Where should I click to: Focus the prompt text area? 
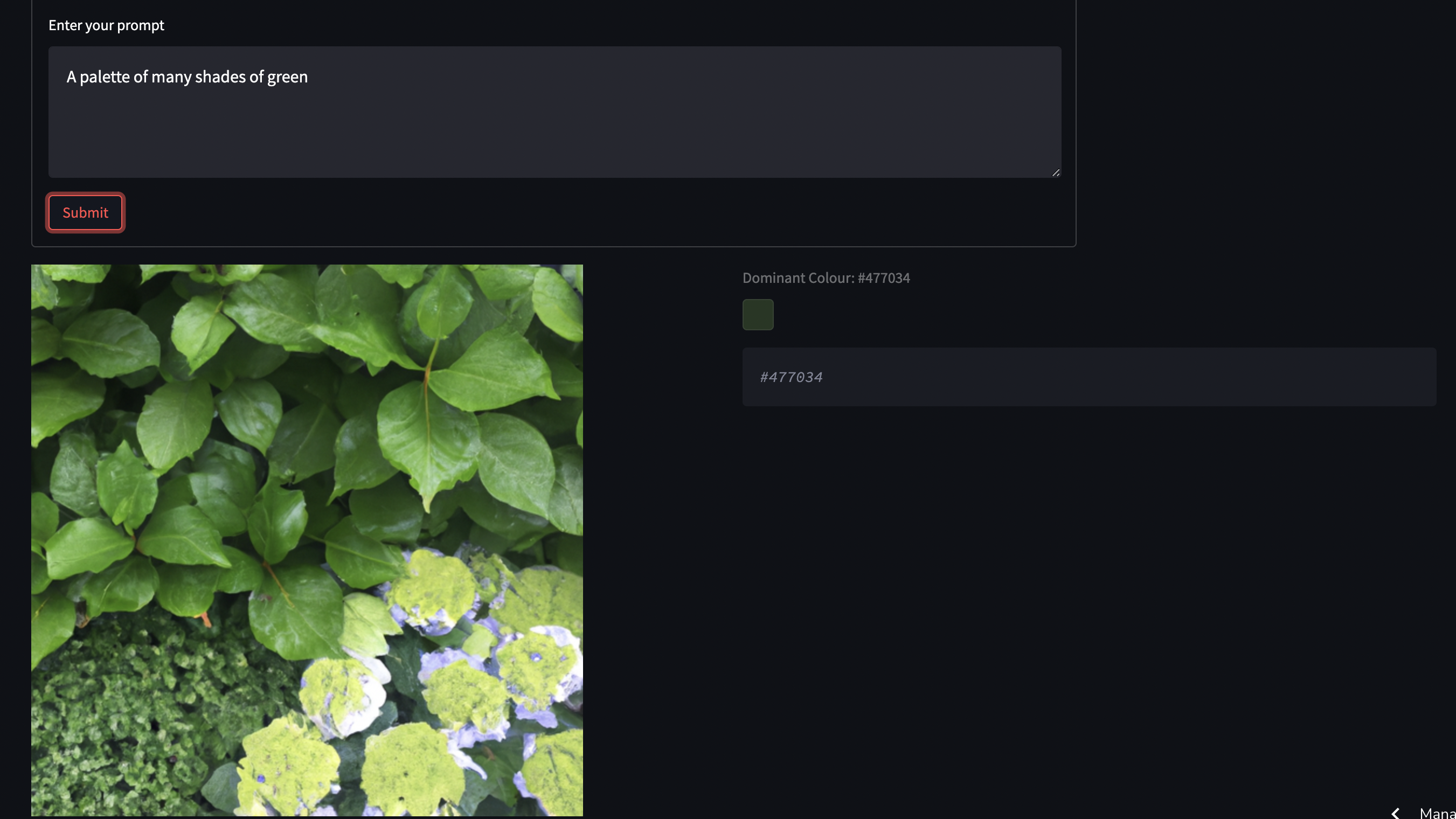point(554,112)
